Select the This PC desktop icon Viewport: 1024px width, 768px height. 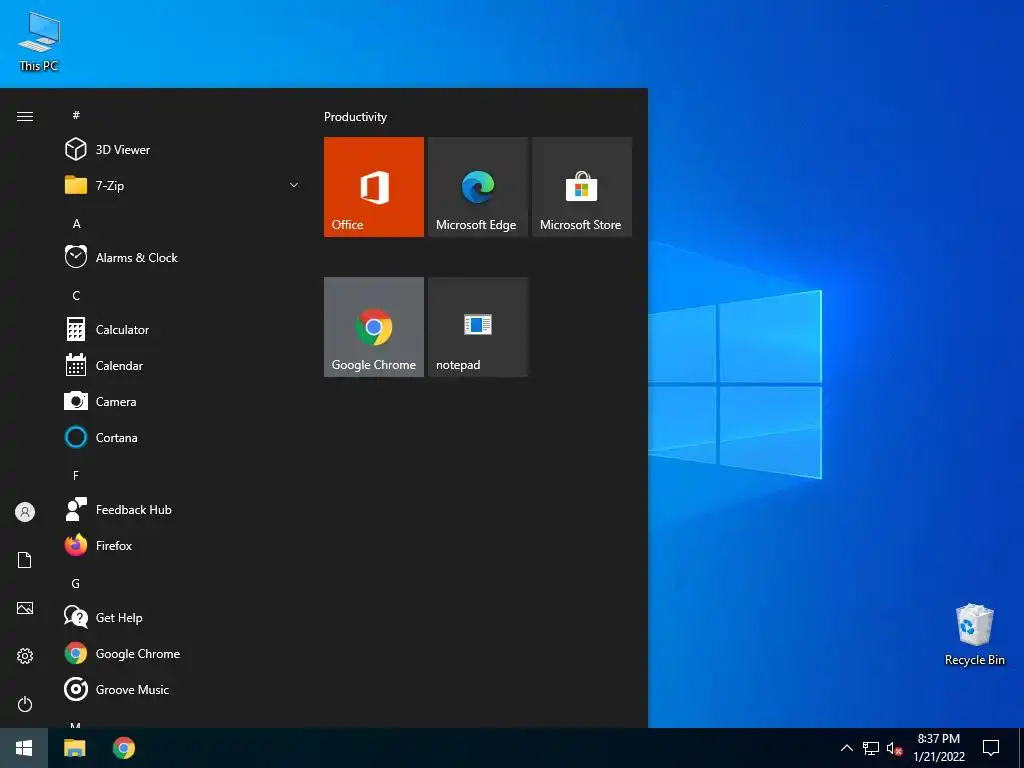click(39, 41)
